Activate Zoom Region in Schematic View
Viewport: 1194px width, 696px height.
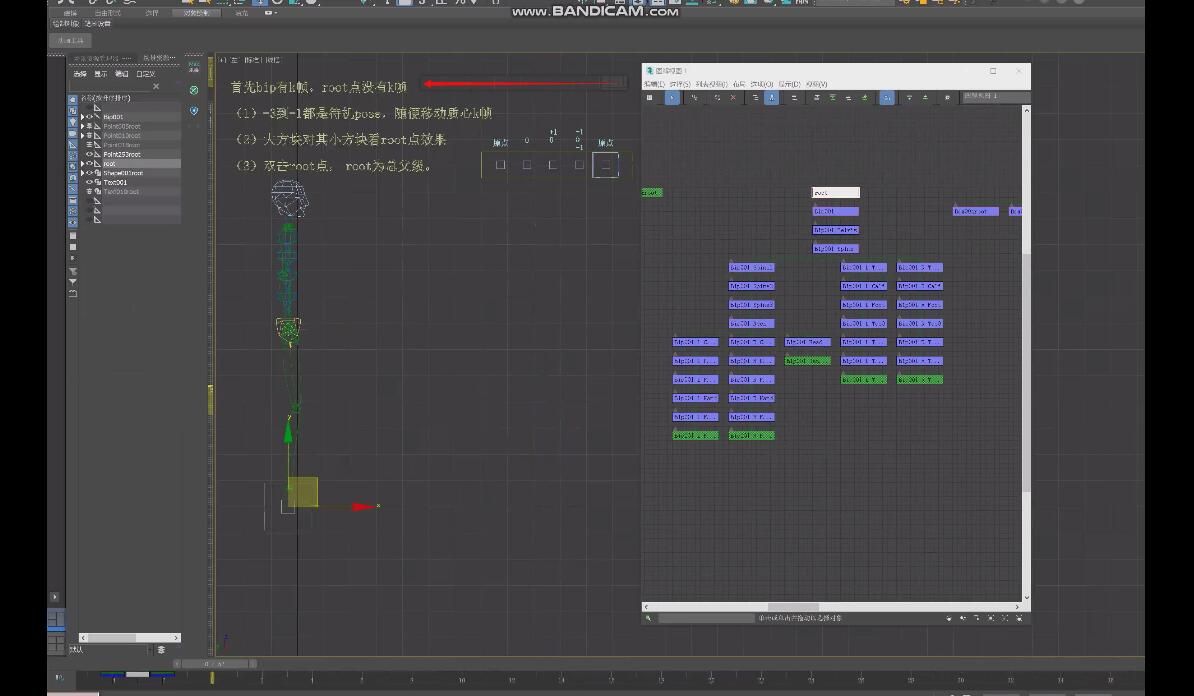click(977, 618)
